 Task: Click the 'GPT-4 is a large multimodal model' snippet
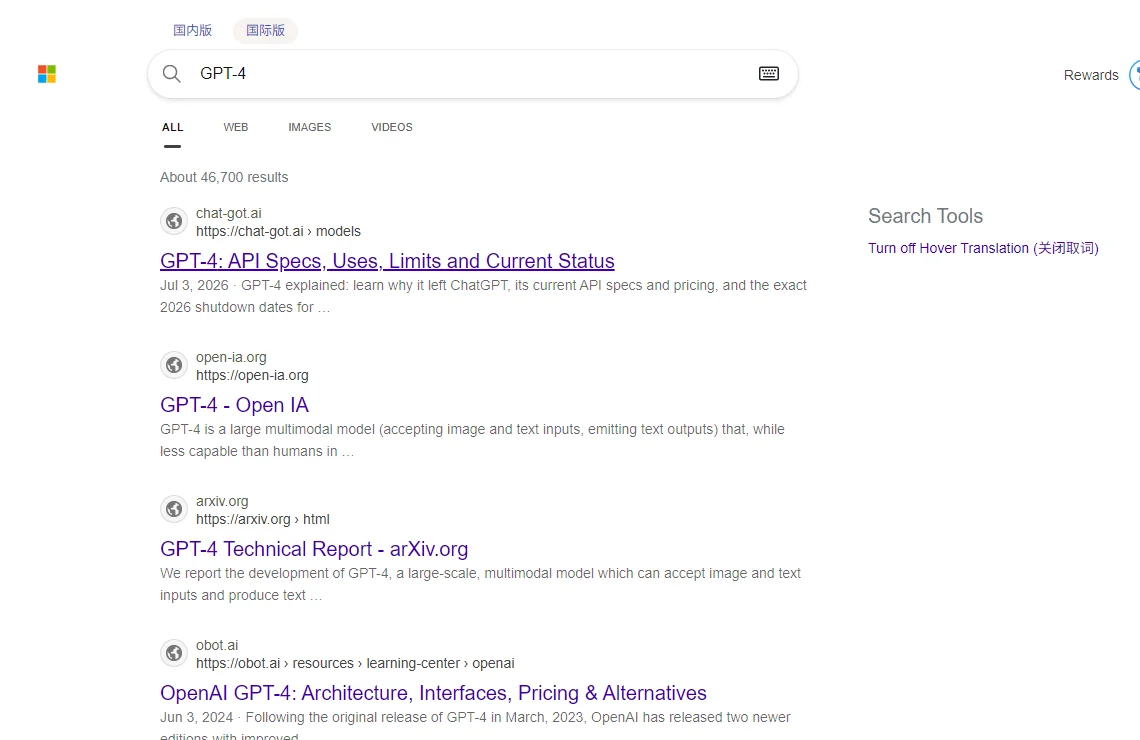(x=473, y=440)
